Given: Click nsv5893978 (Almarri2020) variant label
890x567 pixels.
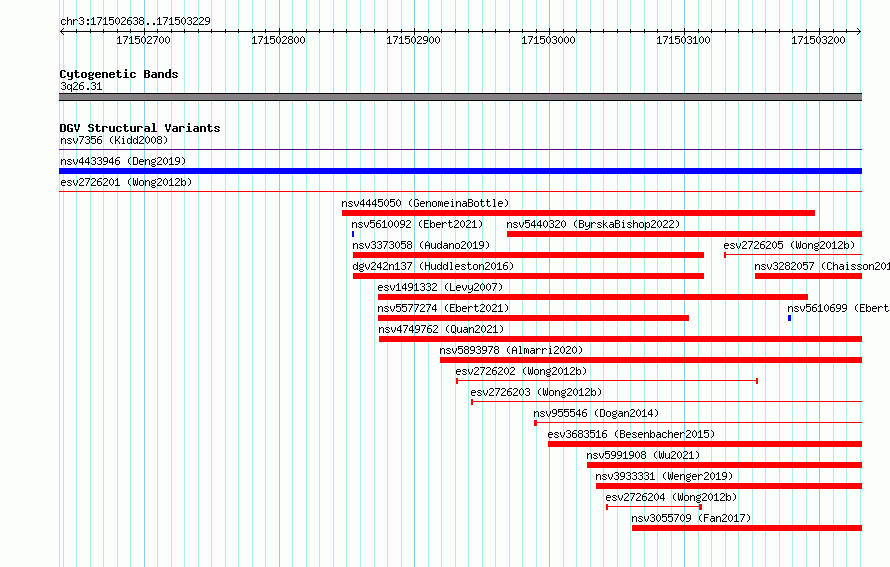Looking at the screenshot, I should point(511,350).
